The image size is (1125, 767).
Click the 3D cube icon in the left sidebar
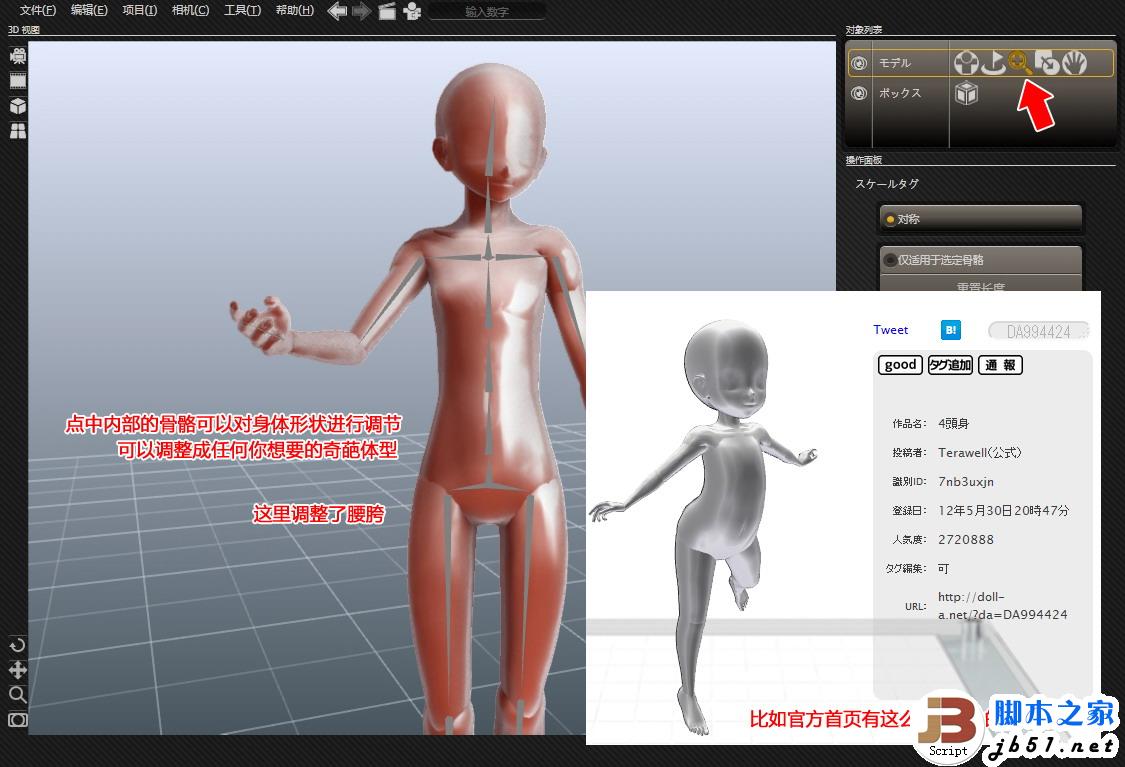(x=18, y=106)
